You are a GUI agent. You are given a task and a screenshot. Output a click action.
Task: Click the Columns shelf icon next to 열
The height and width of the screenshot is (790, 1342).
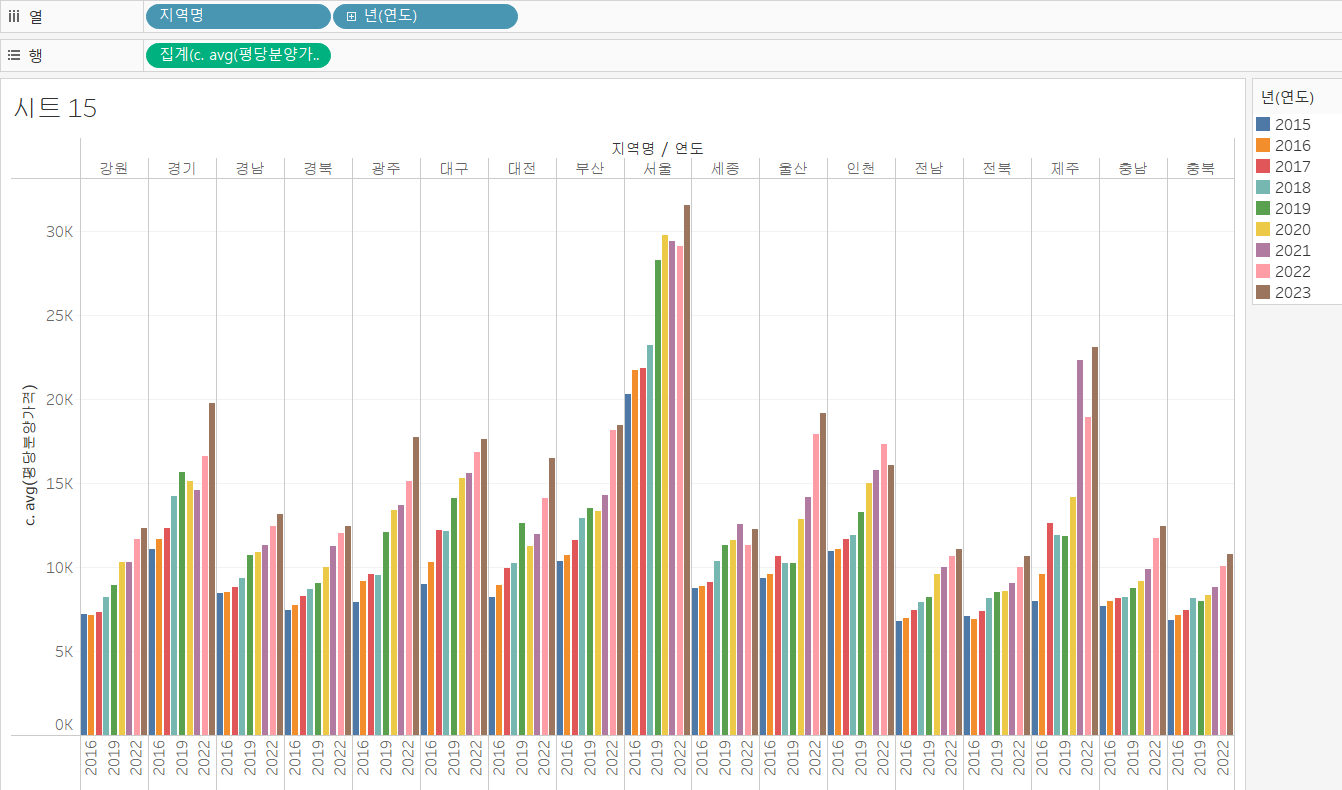14,16
